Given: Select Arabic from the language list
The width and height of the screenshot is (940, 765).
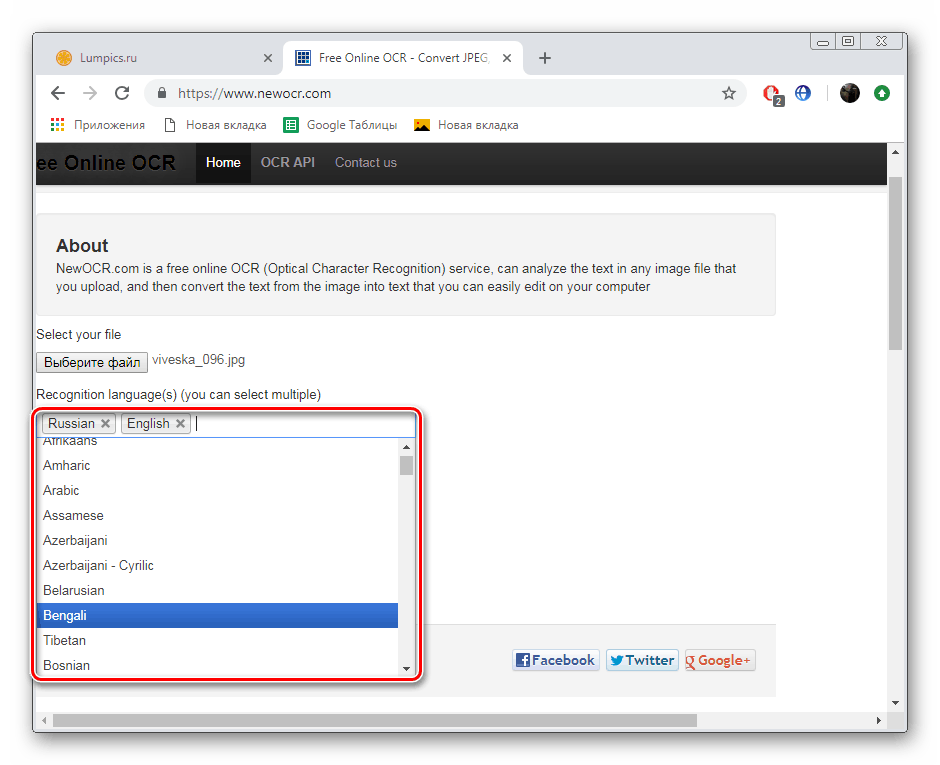Looking at the screenshot, I should tap(217, 490).
